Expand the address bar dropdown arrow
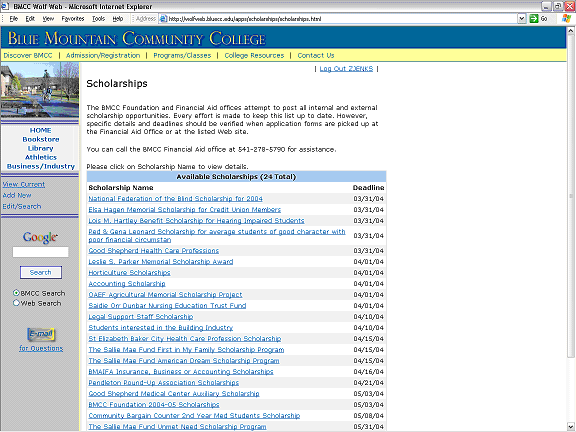The height and width of the screenshot is (432, 576). coord(522,19)
